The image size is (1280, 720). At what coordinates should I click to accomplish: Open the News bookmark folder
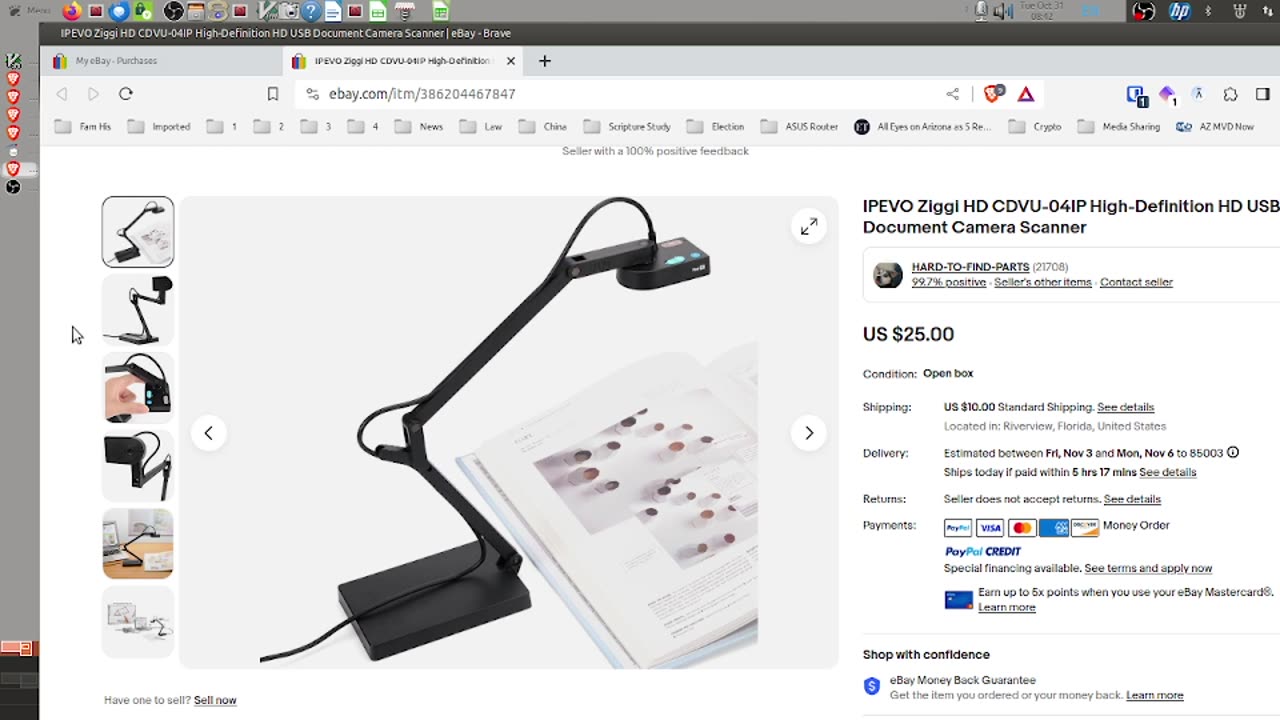[x=419, y=127]
